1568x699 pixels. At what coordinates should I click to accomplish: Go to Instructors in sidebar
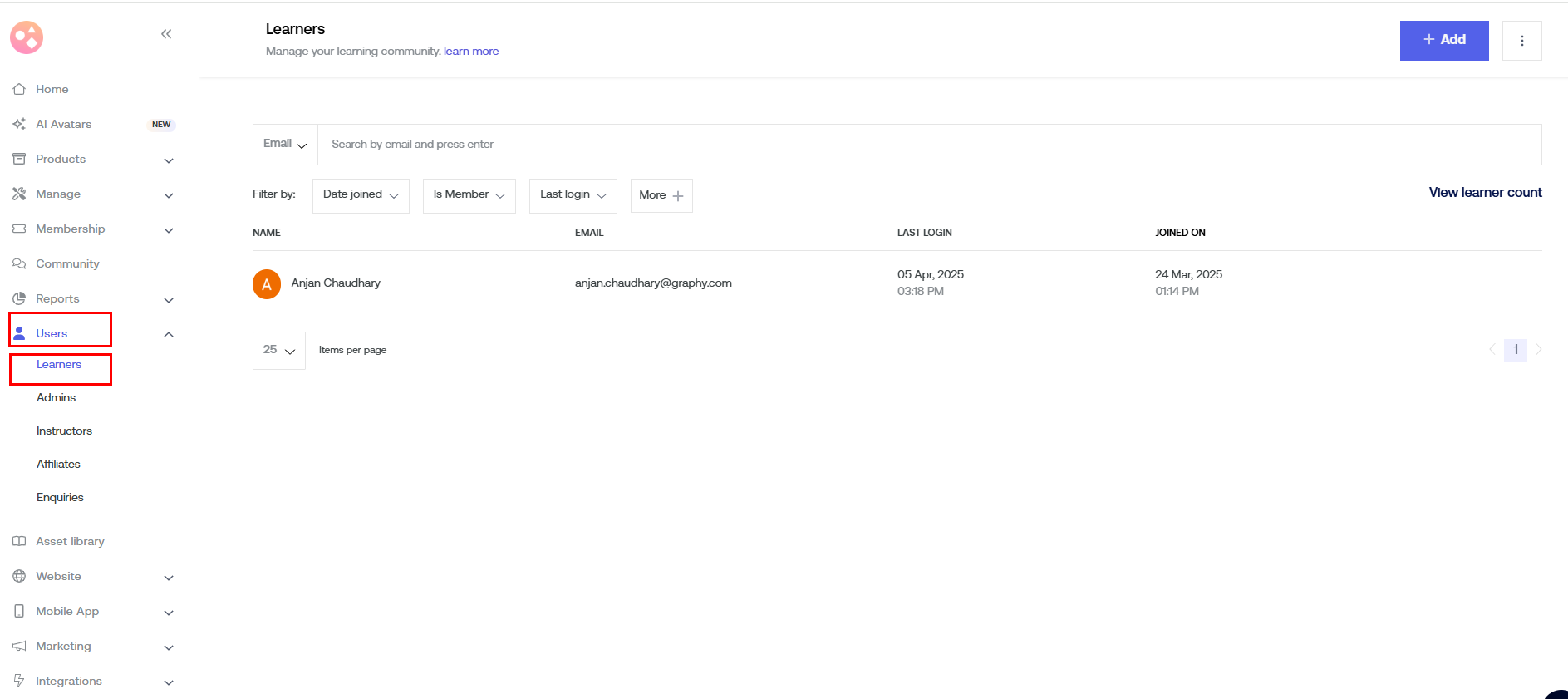(x=64, y=431)
